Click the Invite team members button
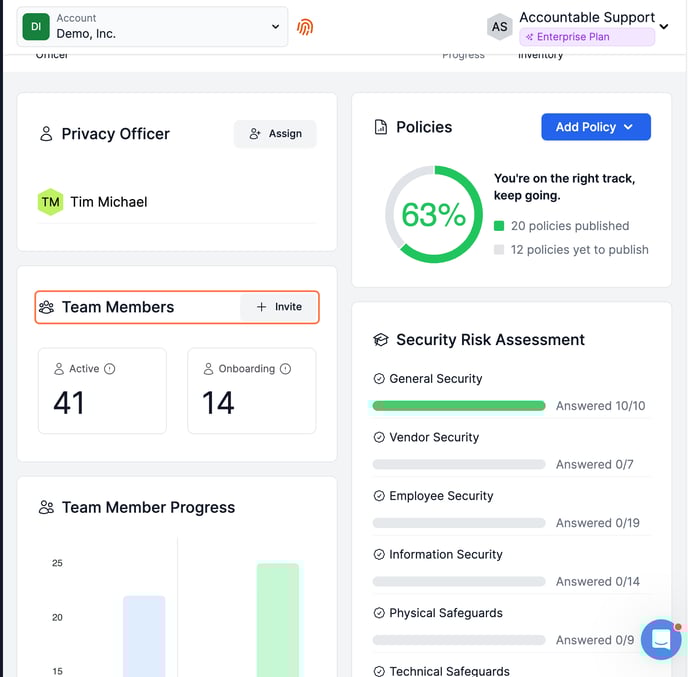 coord(279,307)
